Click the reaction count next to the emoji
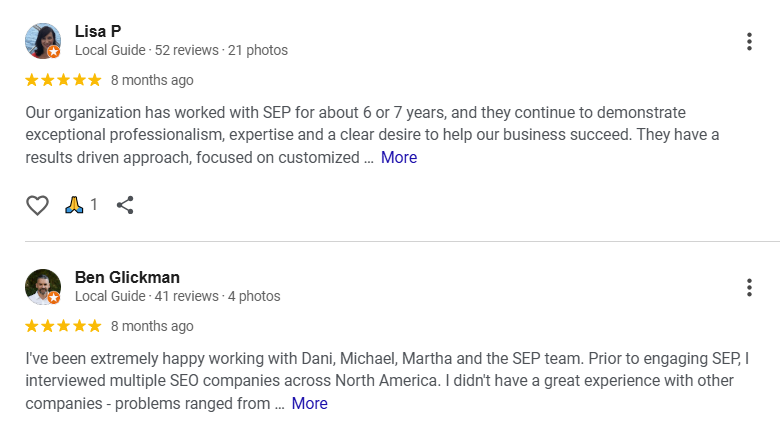 [94, 205]
